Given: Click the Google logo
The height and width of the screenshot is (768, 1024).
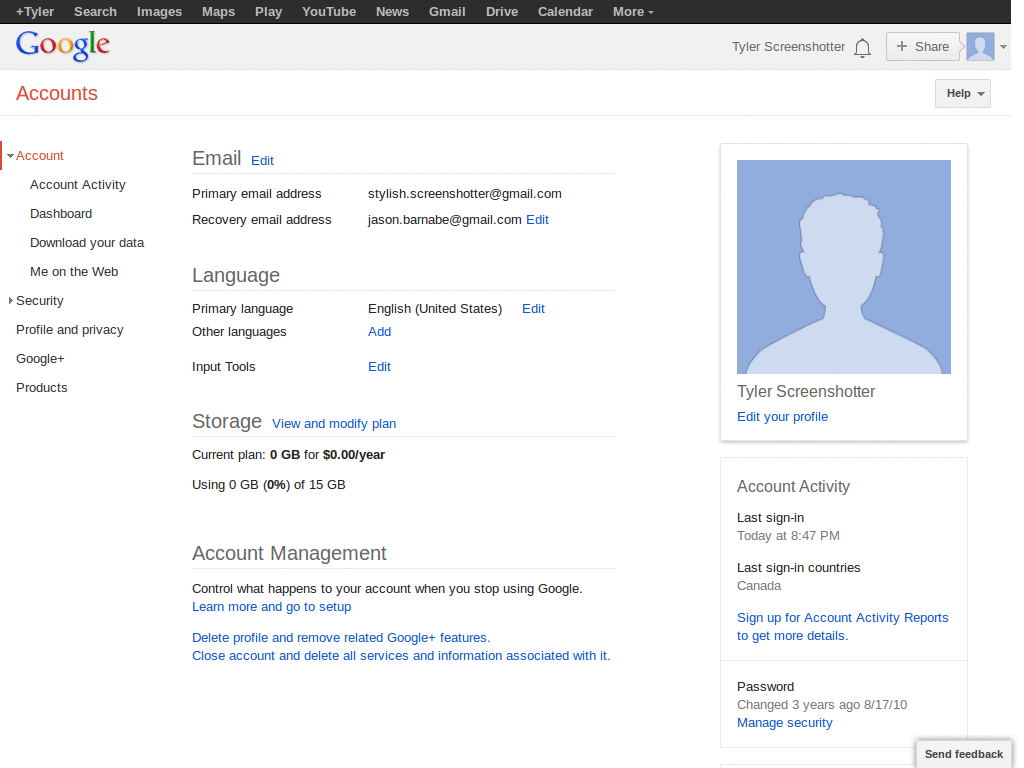Looking at the screenshot, I should click(x=63, y=46).
